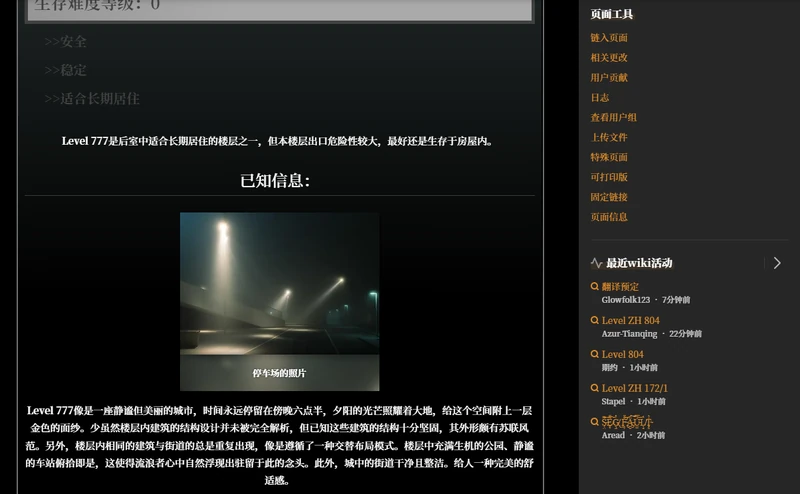Open Level ZH 172/1 activity entry

click(x=635, y=388)
